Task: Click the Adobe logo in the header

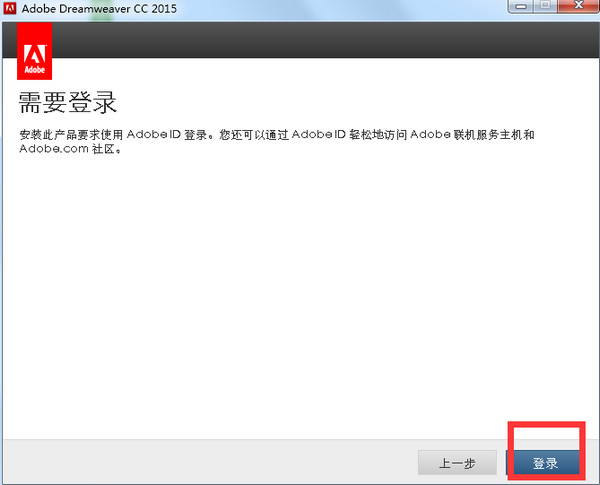Action: point(34,51)
